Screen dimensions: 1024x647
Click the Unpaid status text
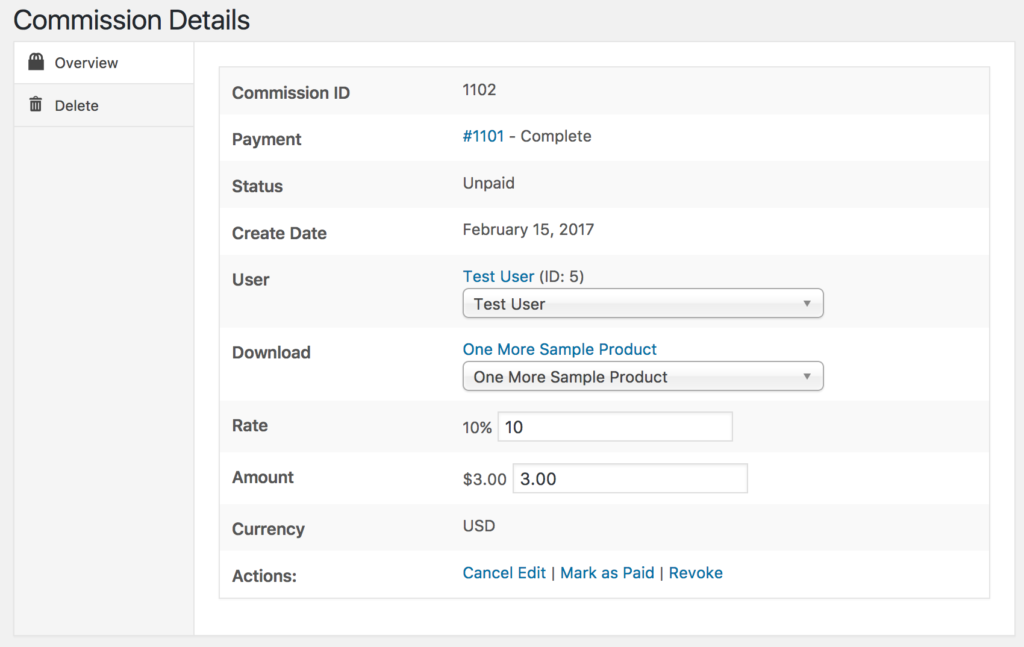click(x=488, y=183)
